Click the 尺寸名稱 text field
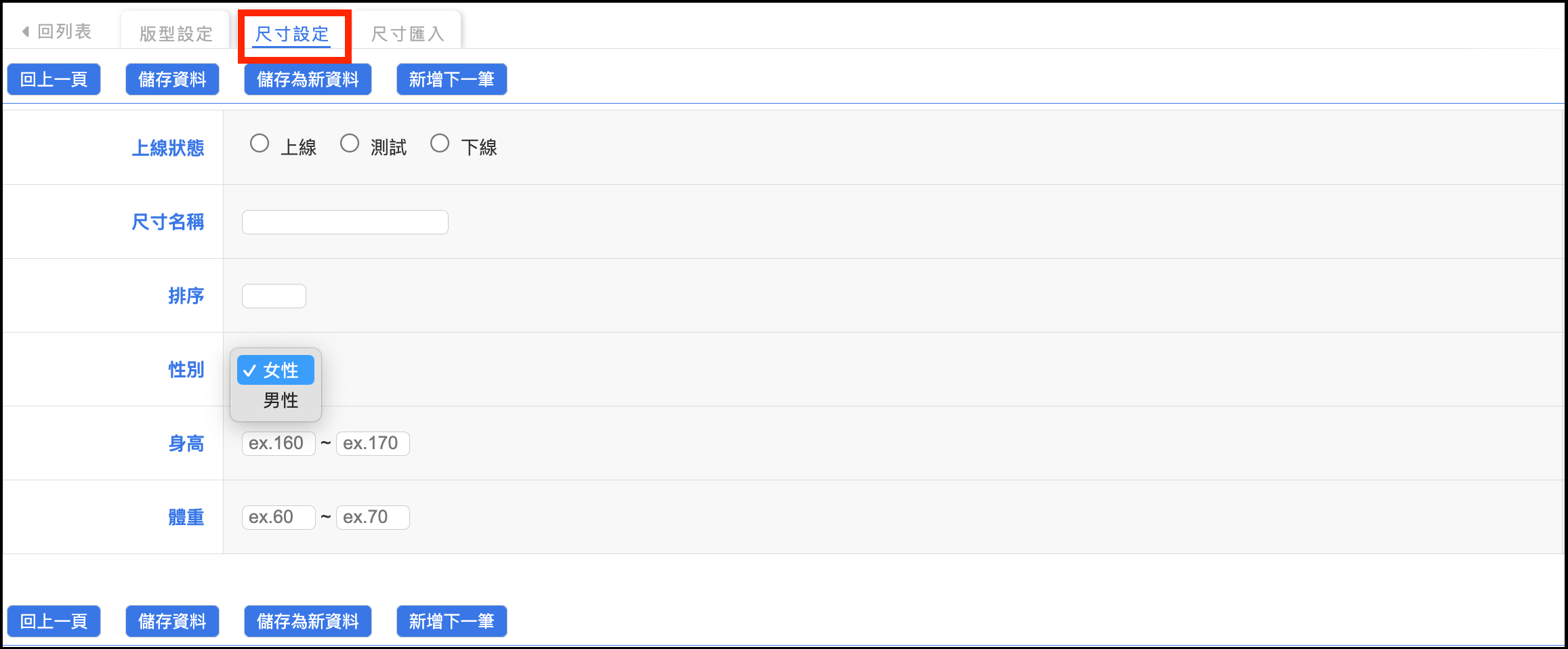 point(345,222)
